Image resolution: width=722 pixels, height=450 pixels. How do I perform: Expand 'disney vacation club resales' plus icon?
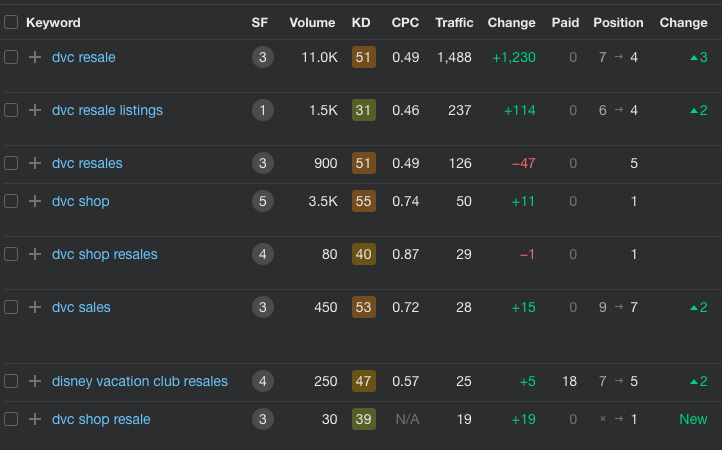[x=35, y=381]
